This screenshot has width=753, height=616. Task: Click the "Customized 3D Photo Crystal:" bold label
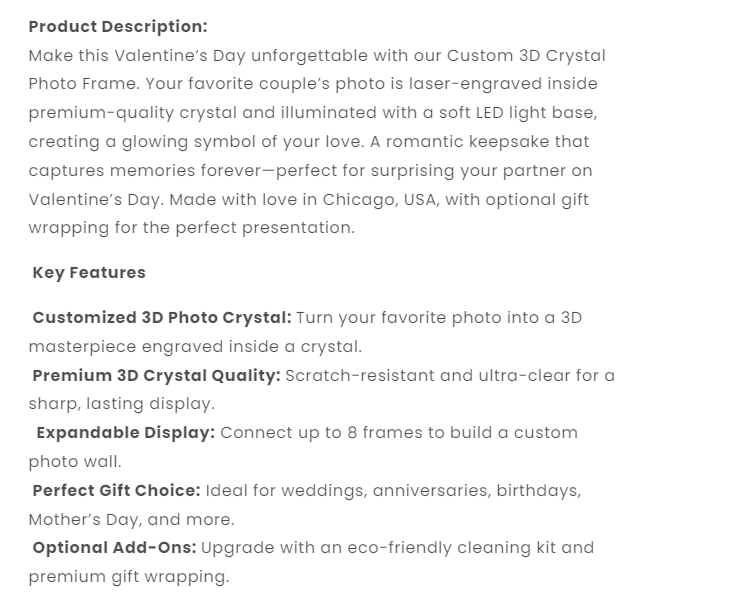(162, 318)
